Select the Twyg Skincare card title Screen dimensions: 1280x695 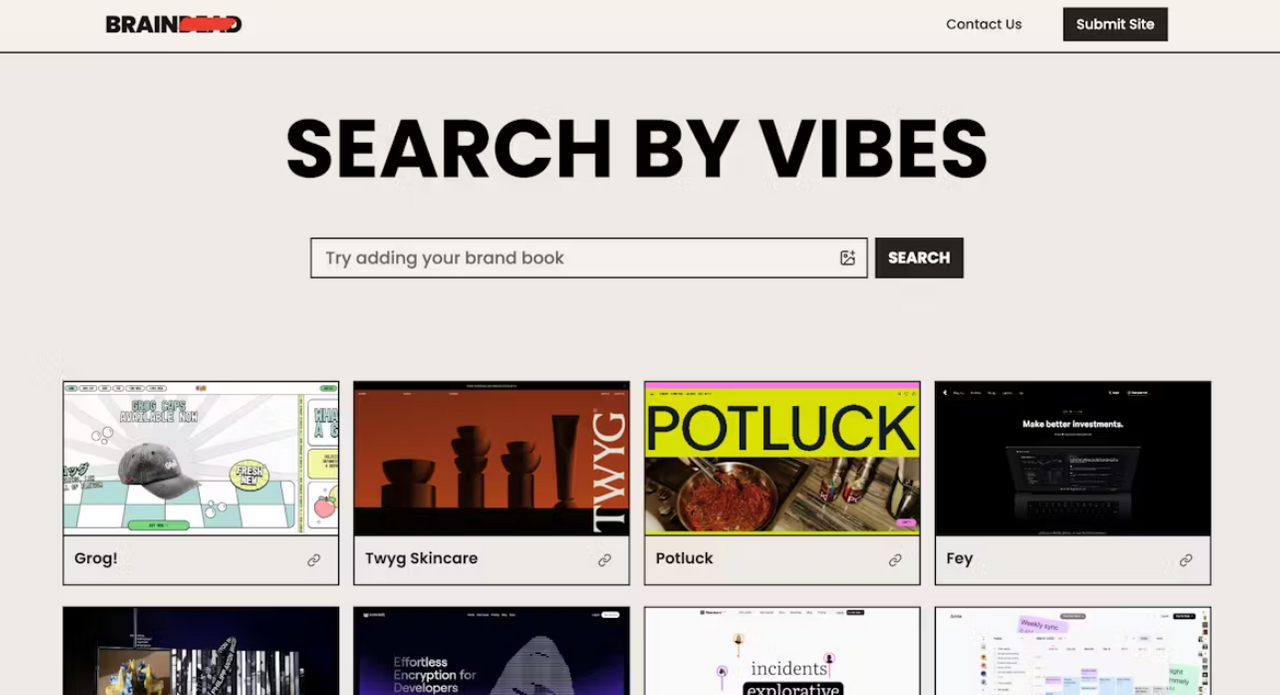click(x=421, y=558)
